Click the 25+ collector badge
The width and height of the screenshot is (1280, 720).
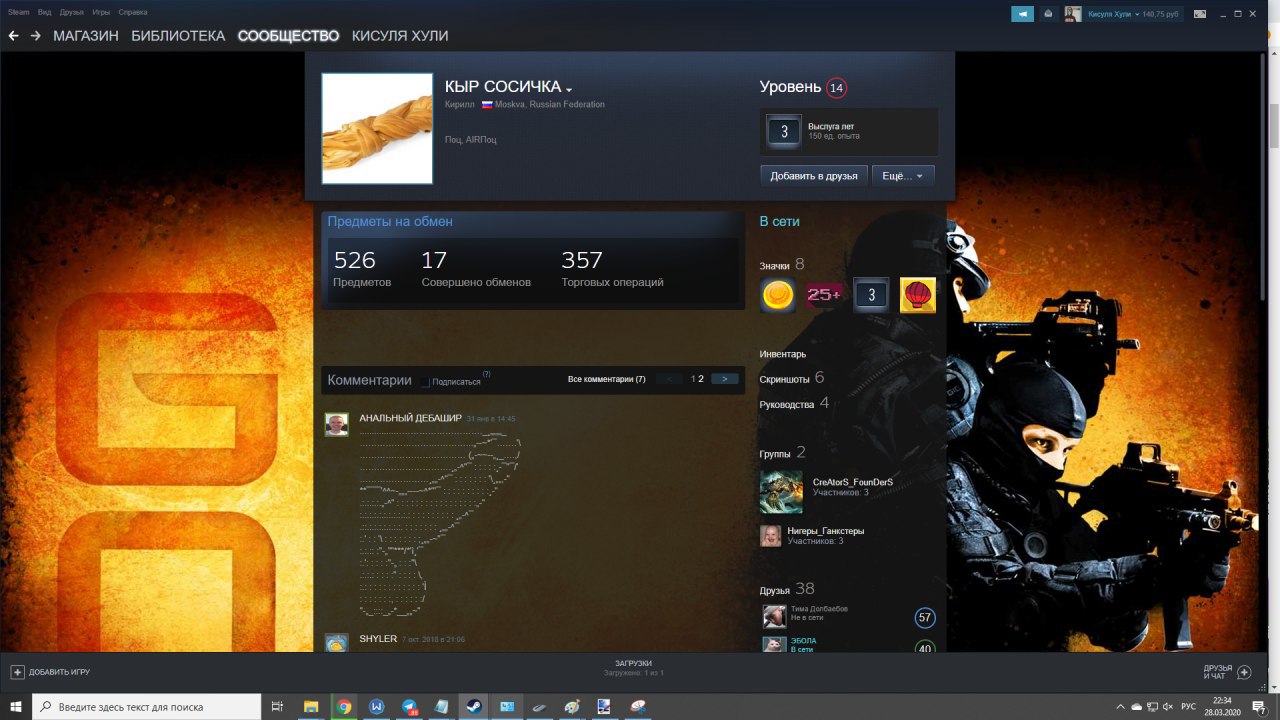825,295
